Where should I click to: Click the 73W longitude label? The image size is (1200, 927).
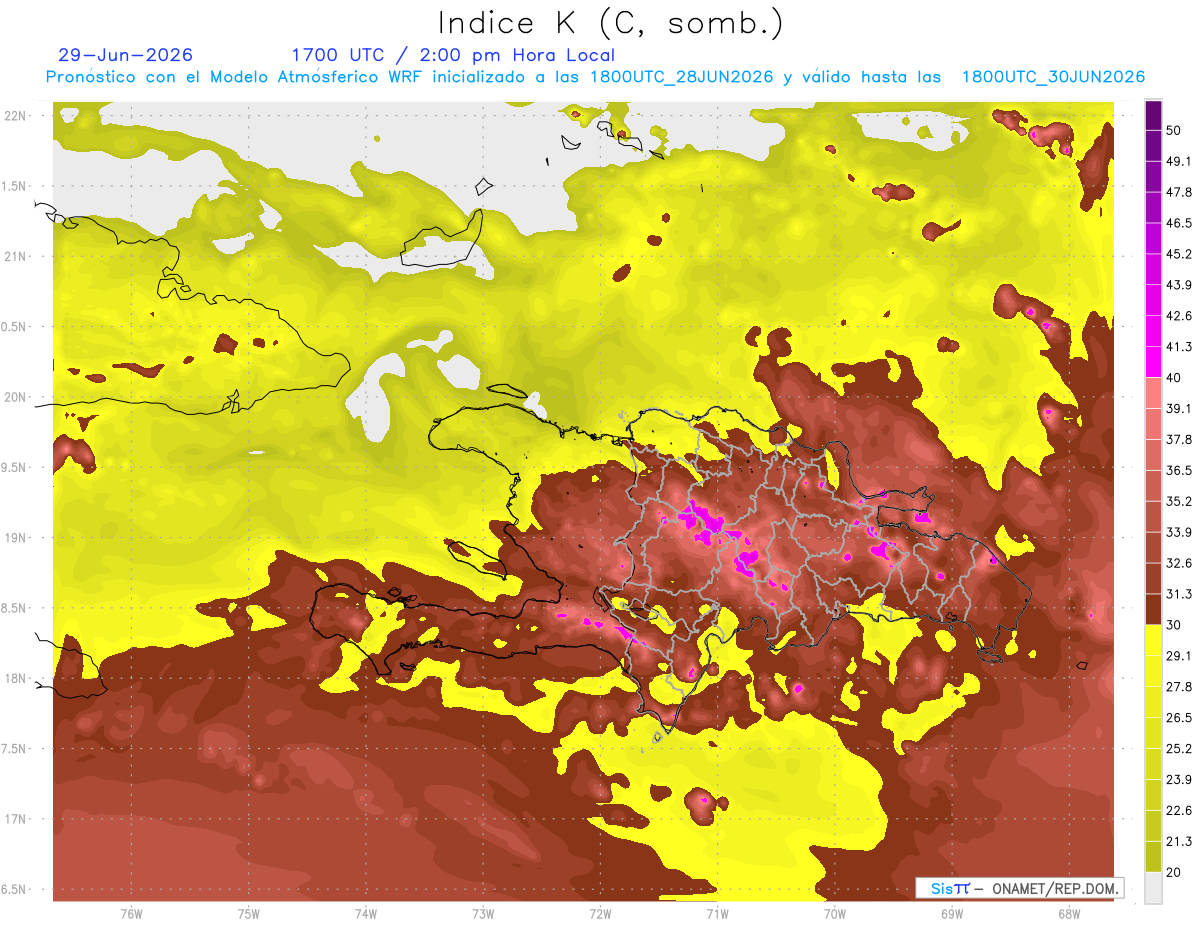pyautogui.click(x=483, y=913)
